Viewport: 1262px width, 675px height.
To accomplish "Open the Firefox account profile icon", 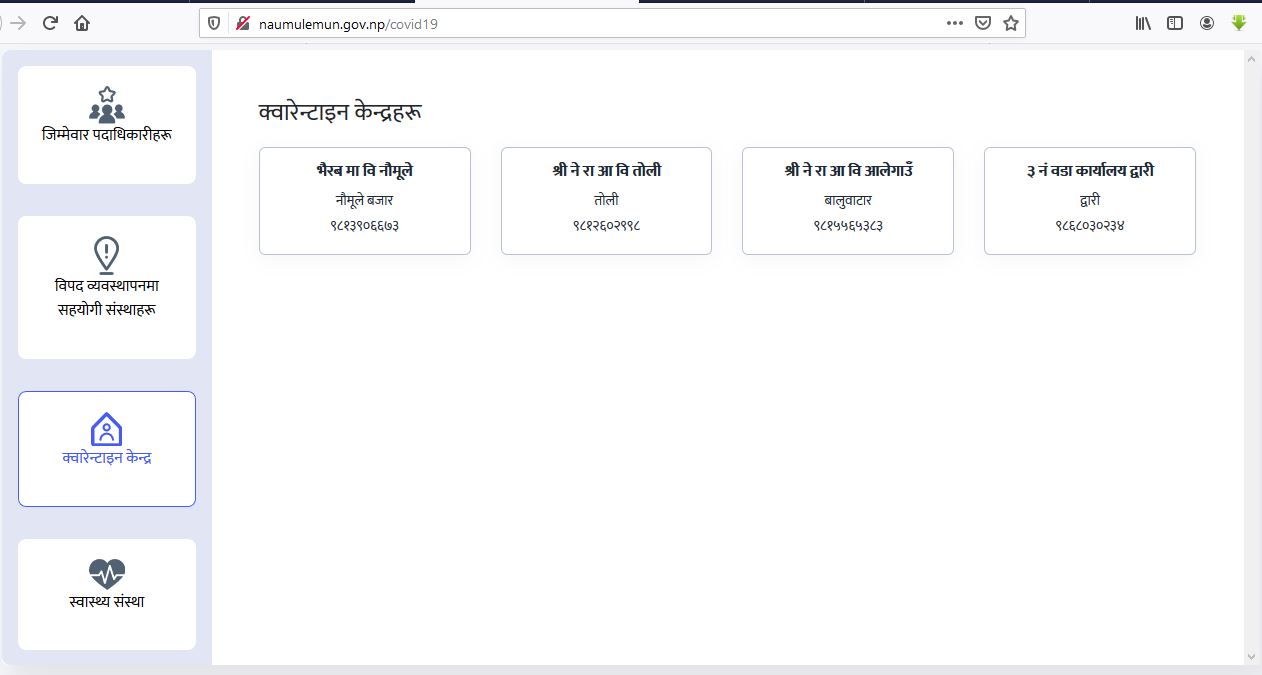I will 1207,23.
